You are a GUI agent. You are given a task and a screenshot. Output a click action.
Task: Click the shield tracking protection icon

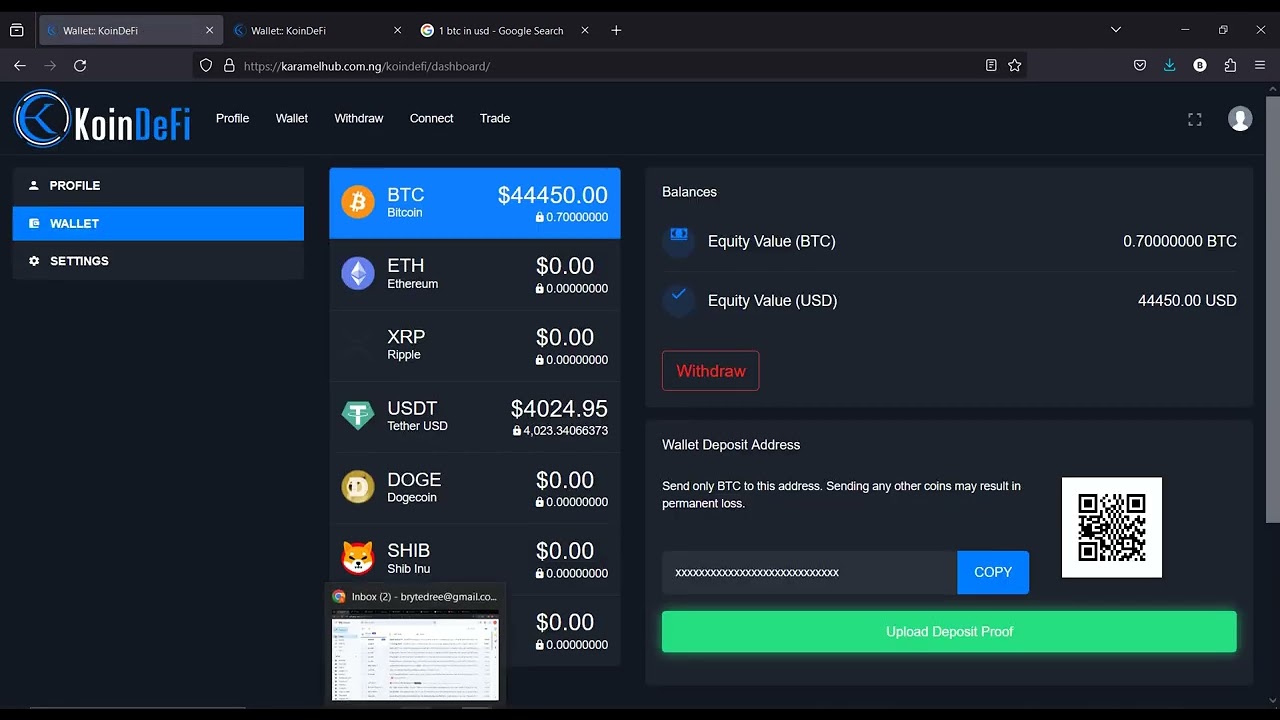[206, 65]
